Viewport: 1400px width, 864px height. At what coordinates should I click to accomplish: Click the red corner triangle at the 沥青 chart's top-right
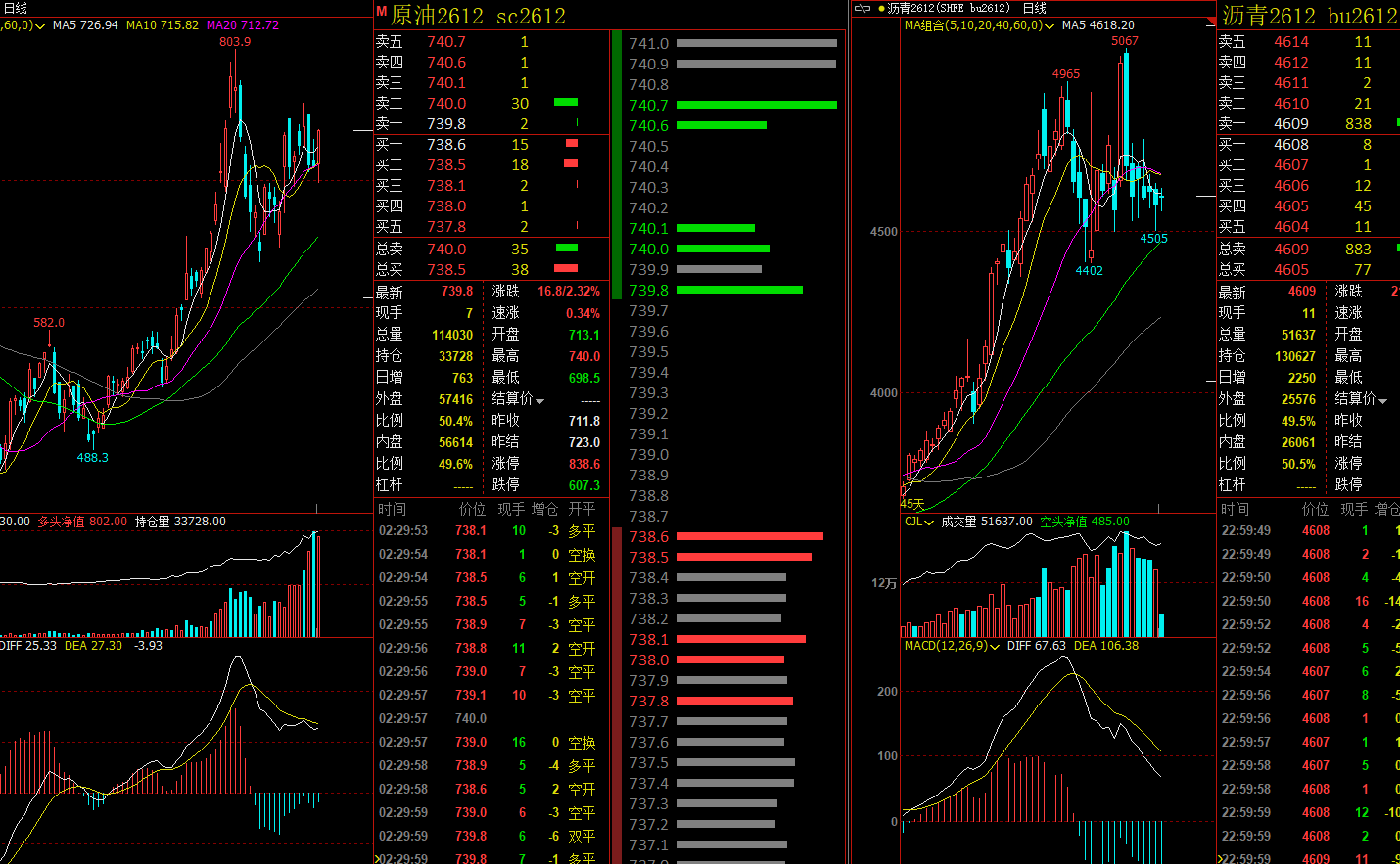click(x=1211, y=21)
